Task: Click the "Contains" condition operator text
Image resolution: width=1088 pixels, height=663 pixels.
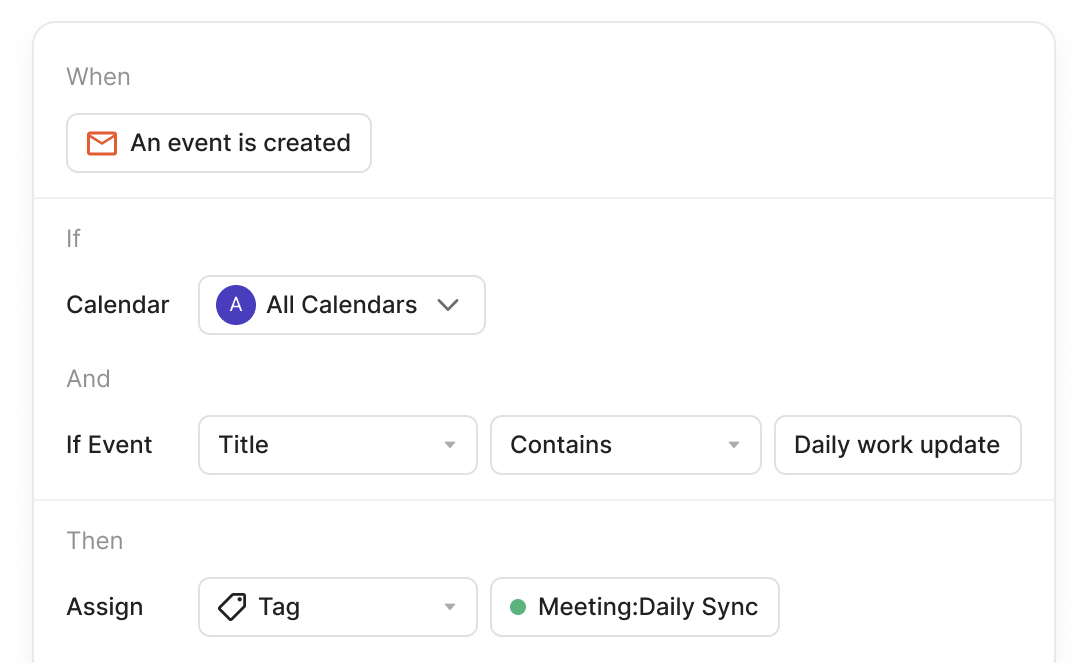Action: pyautogui.click(x=561, y=445)
